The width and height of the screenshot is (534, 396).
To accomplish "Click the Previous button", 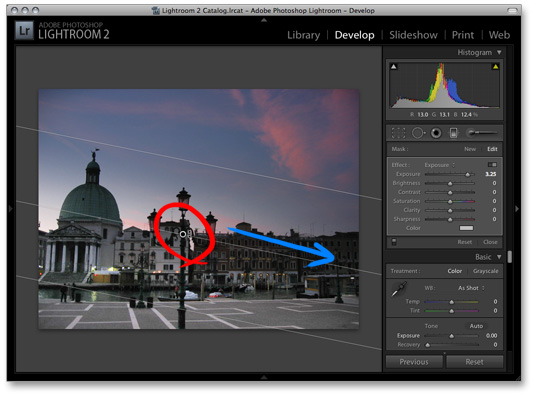I will click(x=414, y=362).
